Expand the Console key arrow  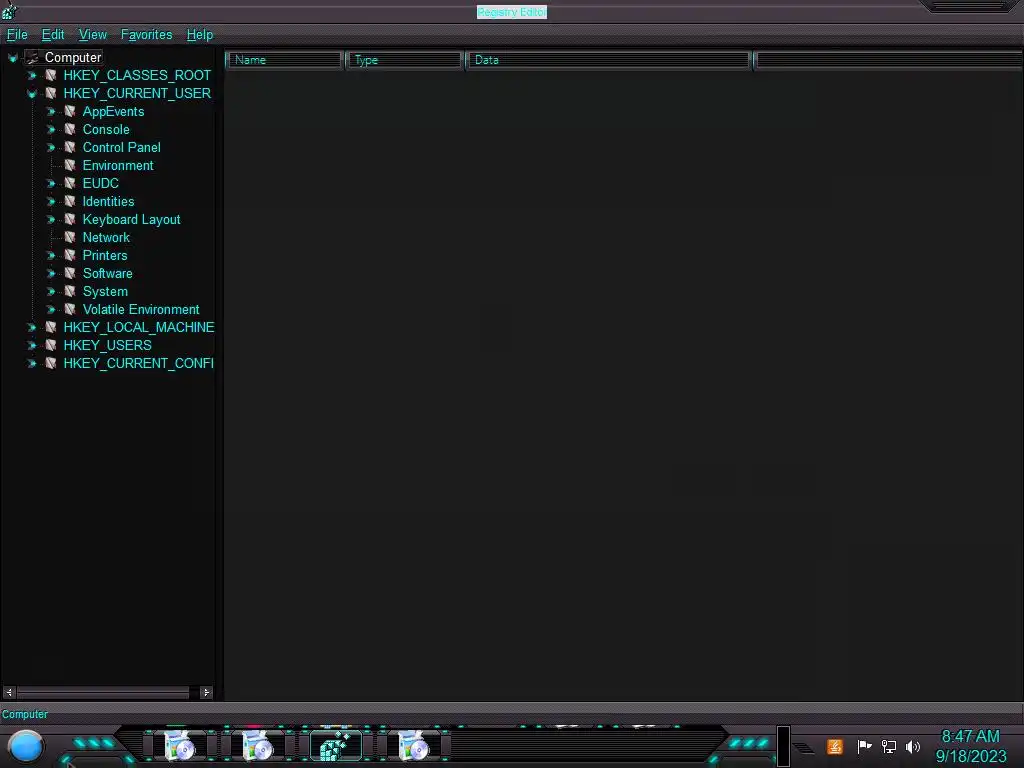point(50,130)
